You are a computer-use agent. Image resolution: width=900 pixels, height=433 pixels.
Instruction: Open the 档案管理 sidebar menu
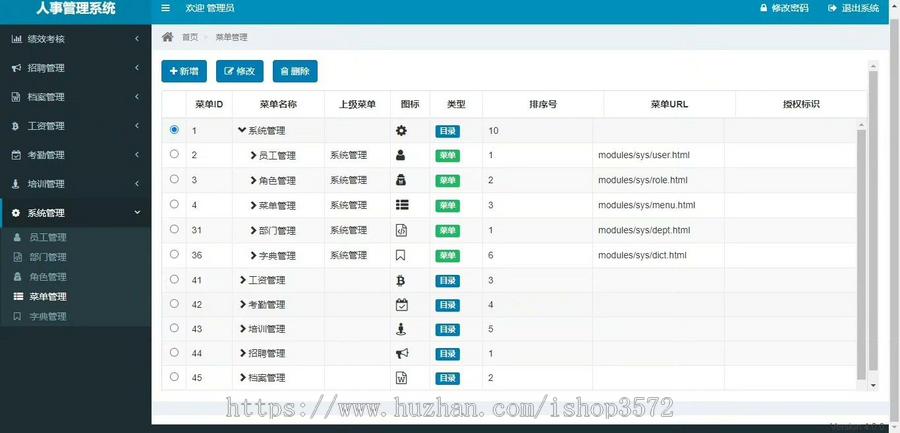75,97
